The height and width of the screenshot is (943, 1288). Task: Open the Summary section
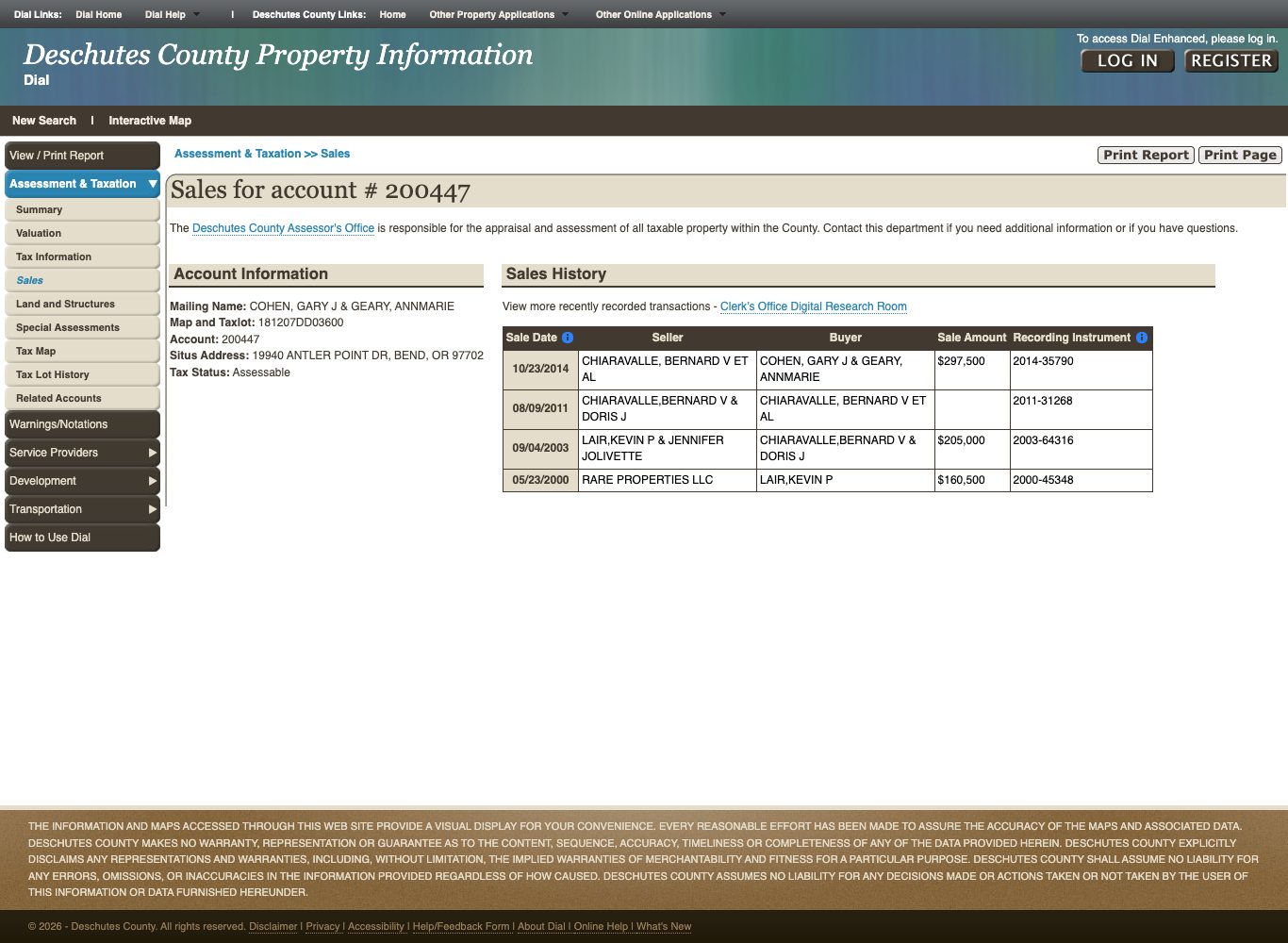pyautogui.click(x=82, y=209)
